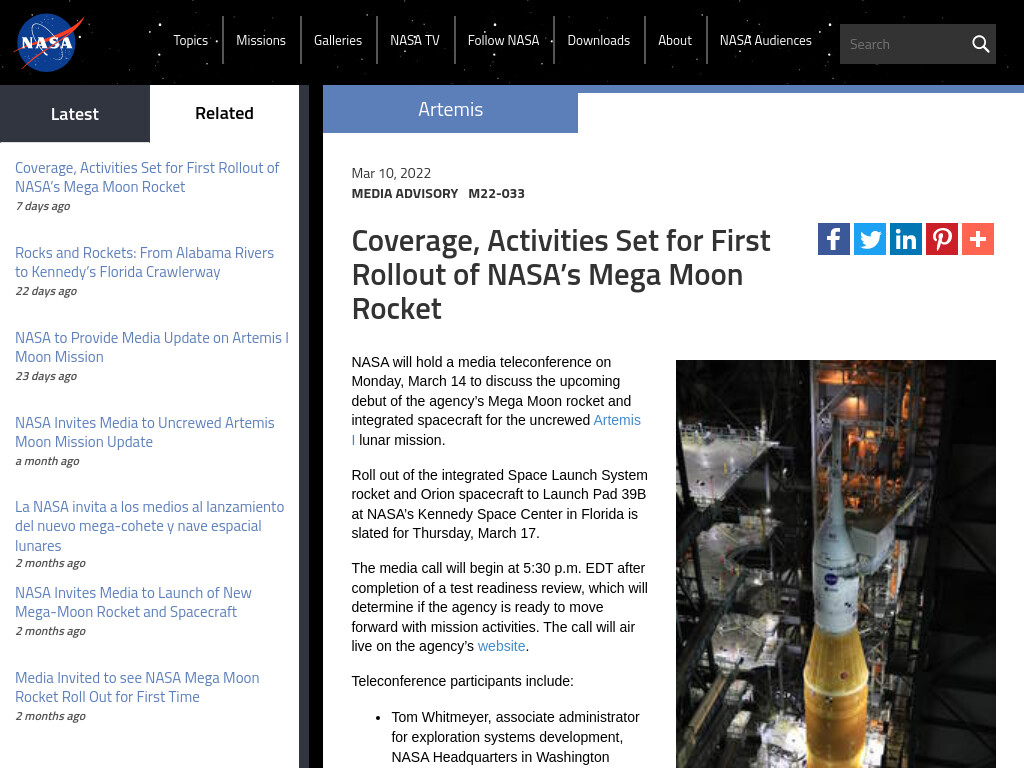
Task: Click the Mar 10, 2022 date text
Action: (x=391, y=173)
